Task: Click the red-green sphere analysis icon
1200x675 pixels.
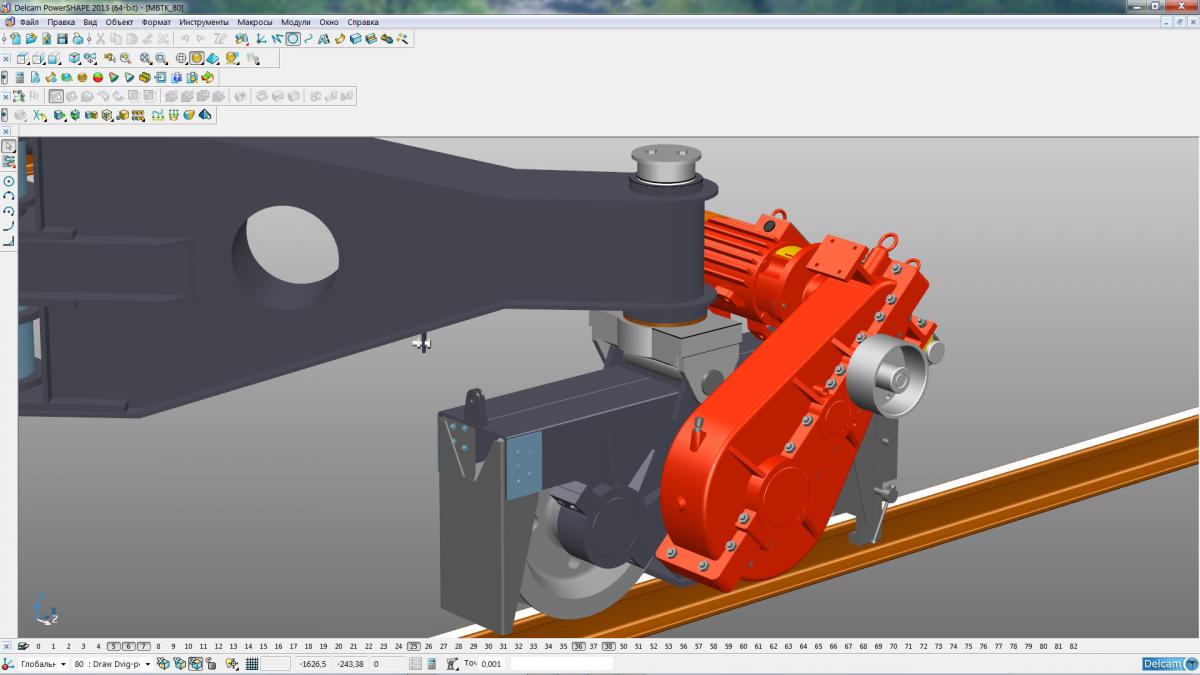Action: tap(98, 77)
